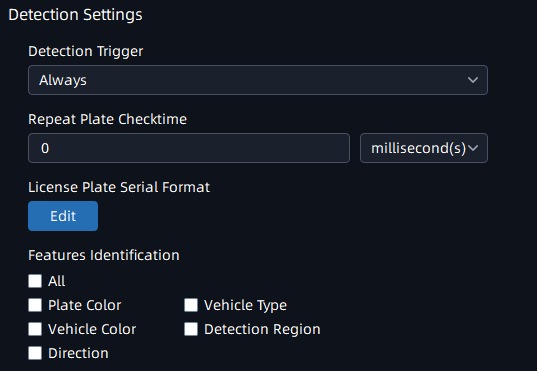Tick the Vehicle Type checkbox
The image size is (537, 371).
point(191,305)
